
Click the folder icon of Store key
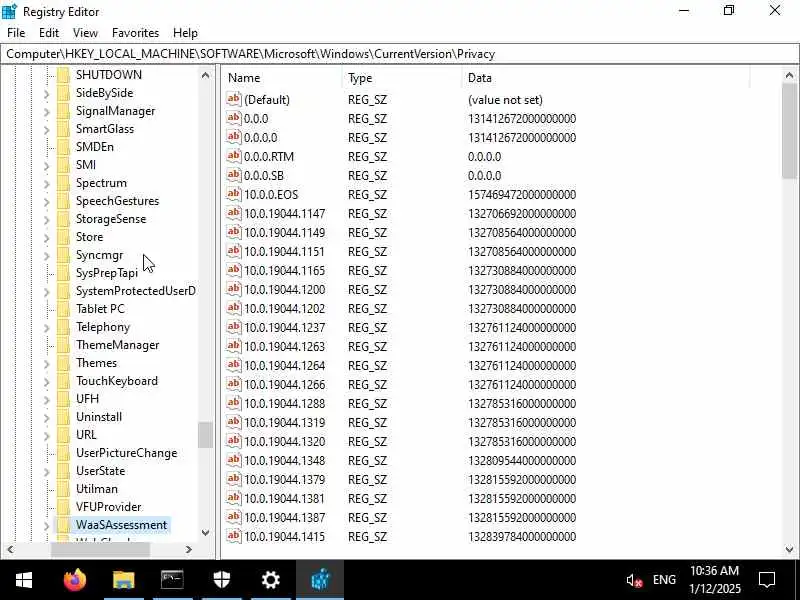[63, 237]
